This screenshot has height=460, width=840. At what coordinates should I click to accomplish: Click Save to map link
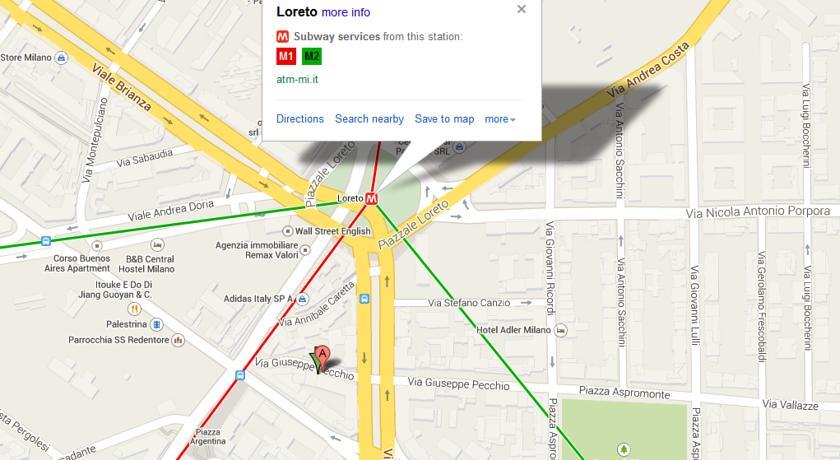point(444,119)
